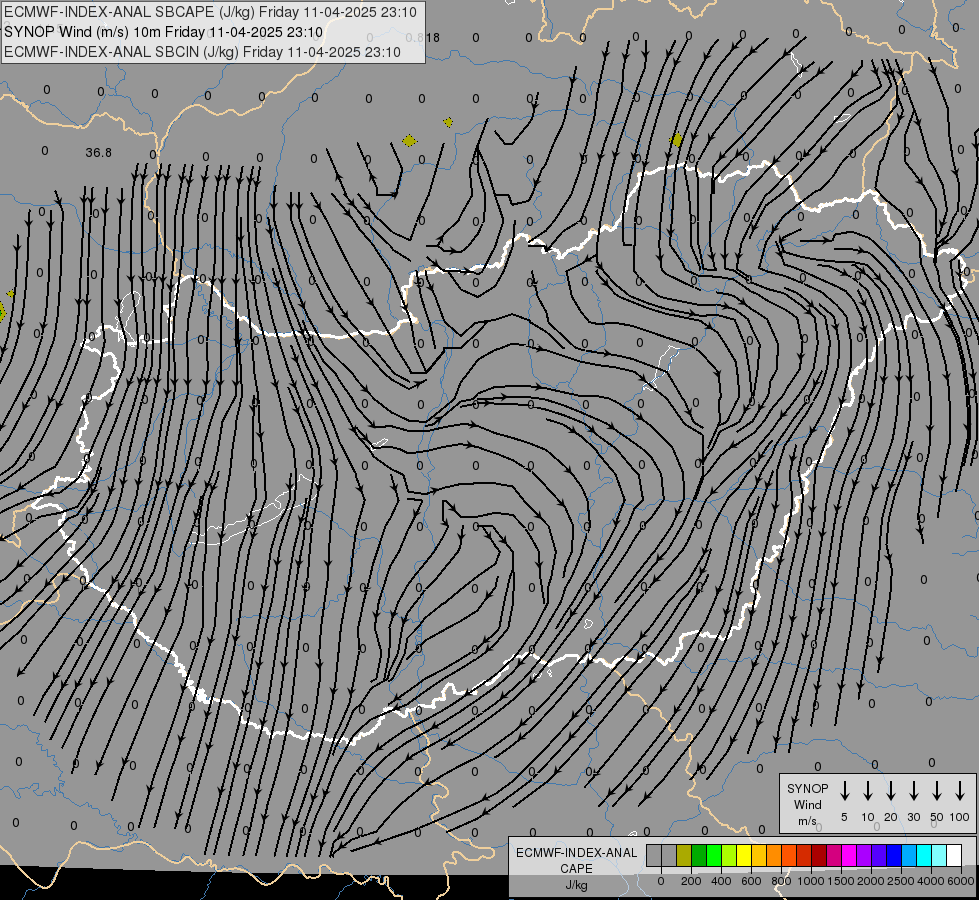Pick the purple swatch left of 2000 tick
This screenshot has height=900, width=979.
[863, 855]
